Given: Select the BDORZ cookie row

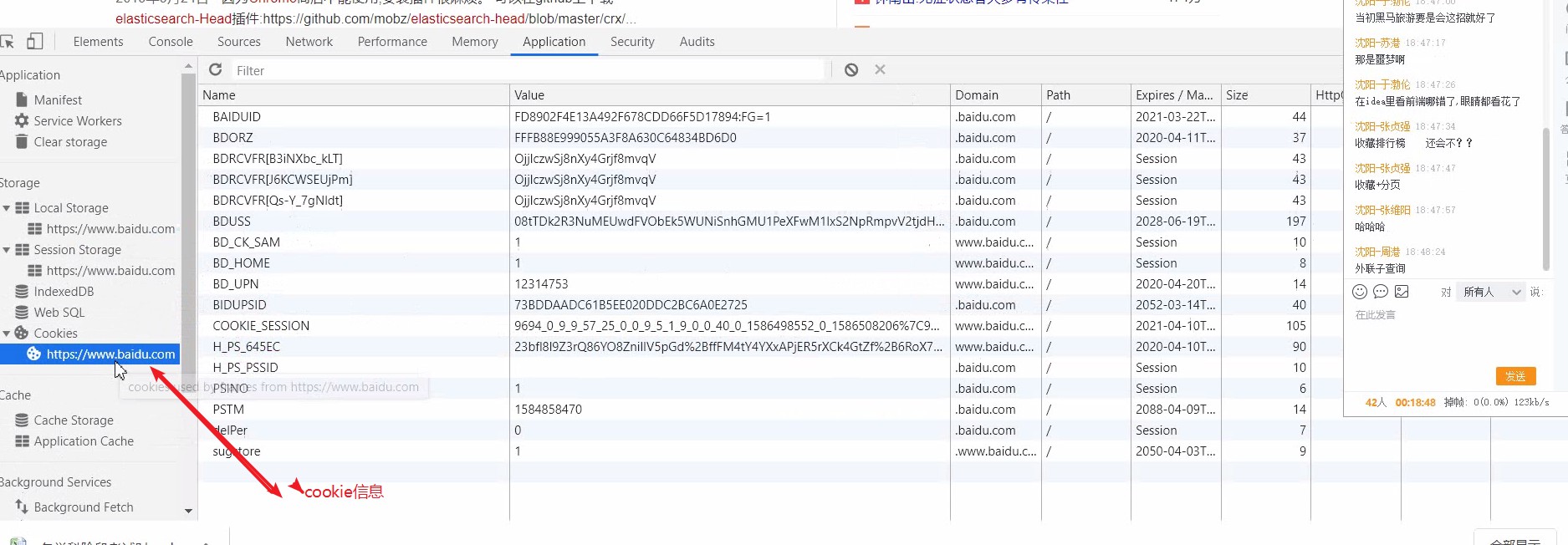Looking at the screenshot, I should click(x=769, y=137).
